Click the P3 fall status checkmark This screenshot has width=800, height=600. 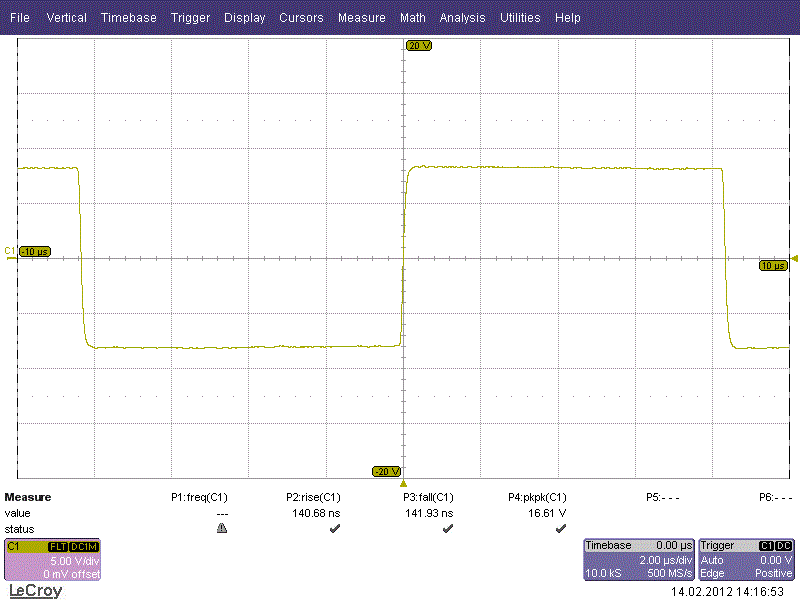point(447,529)
